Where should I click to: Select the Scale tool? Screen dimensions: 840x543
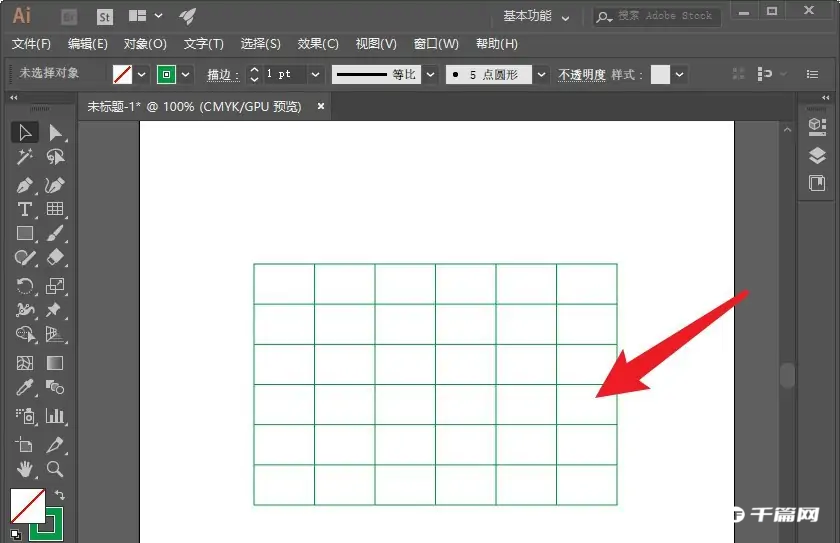(55, 285)
